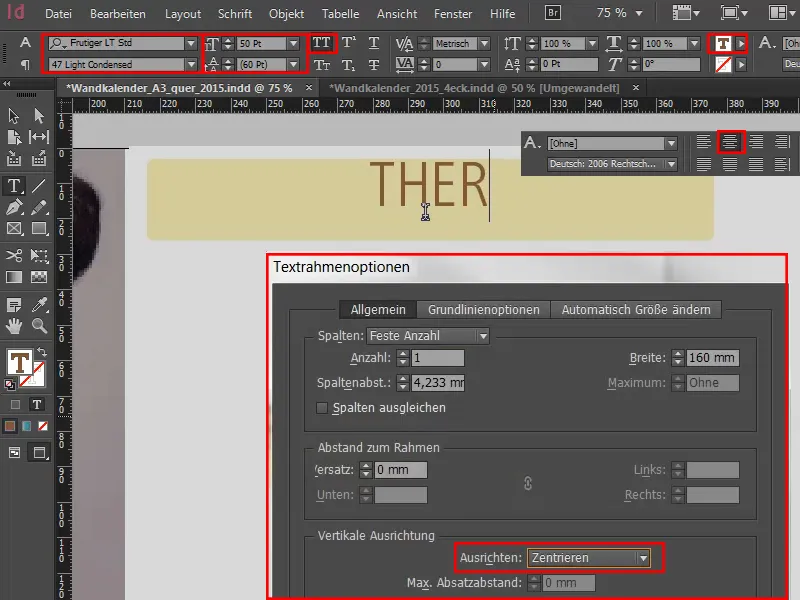Select the Page tool
The image size is (800, 600).
(14, 137)
